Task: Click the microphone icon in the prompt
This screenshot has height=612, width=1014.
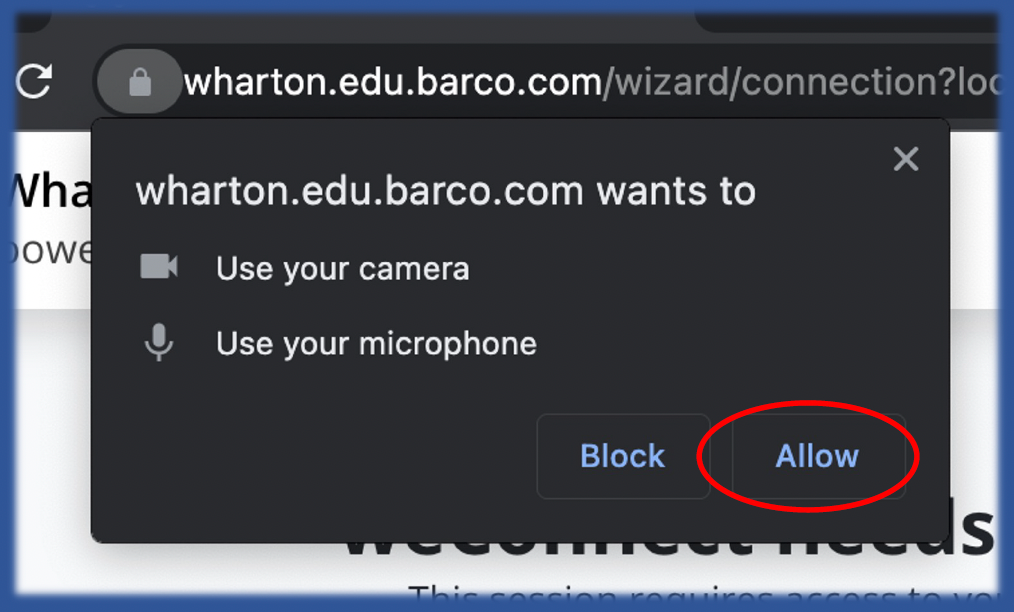Action: [x=159, y=342]
